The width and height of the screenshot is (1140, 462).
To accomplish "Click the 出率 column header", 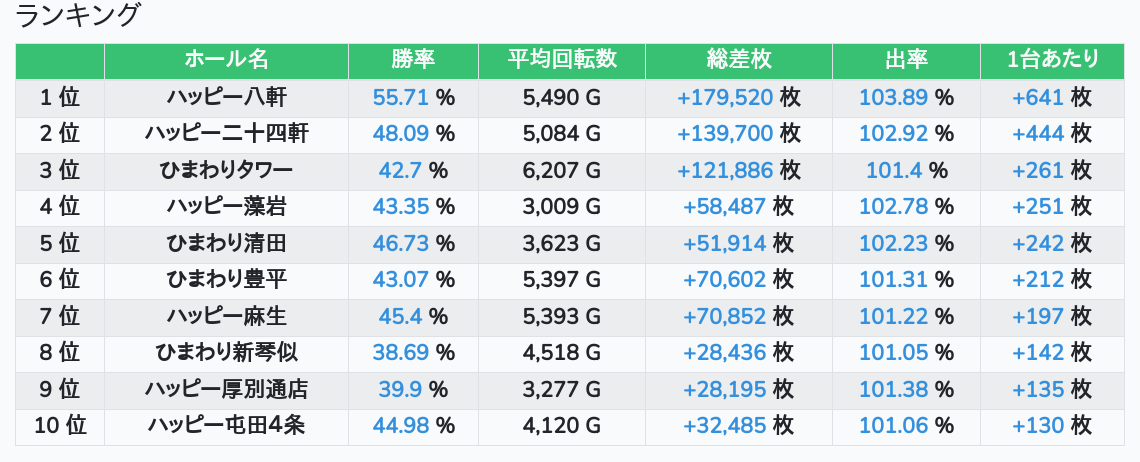I will click(906, 60).
